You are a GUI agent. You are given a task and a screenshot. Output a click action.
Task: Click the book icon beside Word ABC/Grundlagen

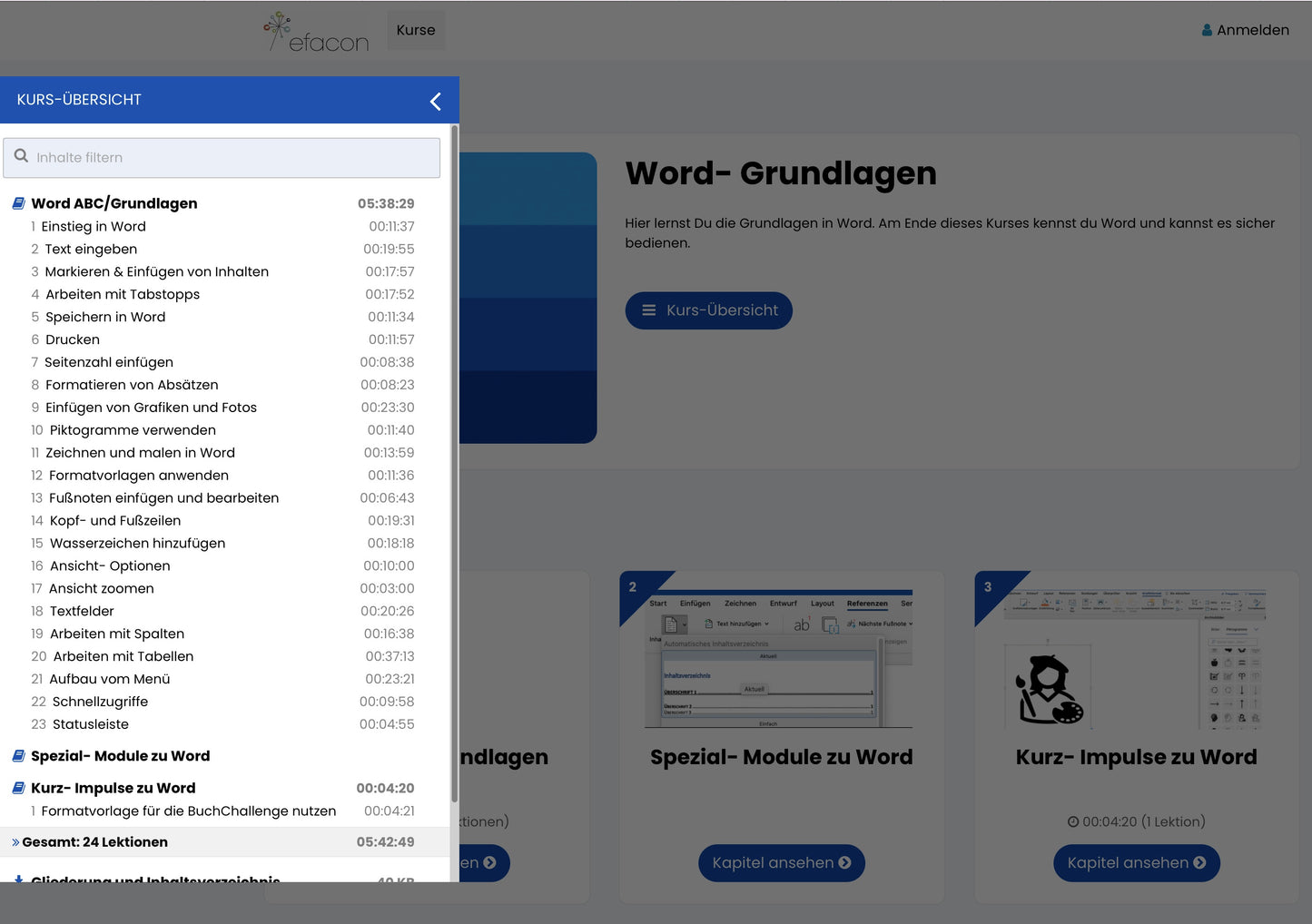[x=18, y=203]
